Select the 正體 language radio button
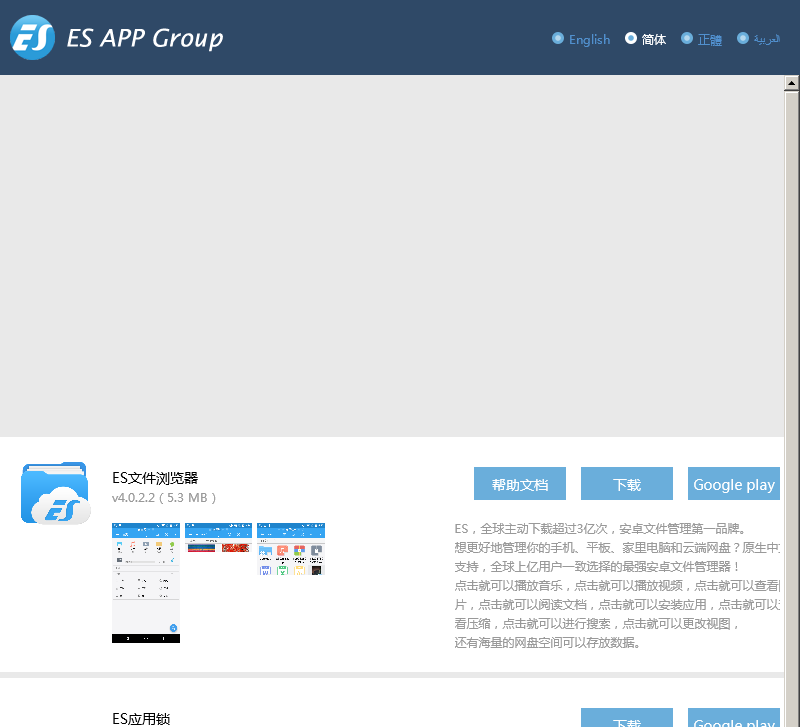The width and height of the screenshot is (800, 727). [687, 38]
